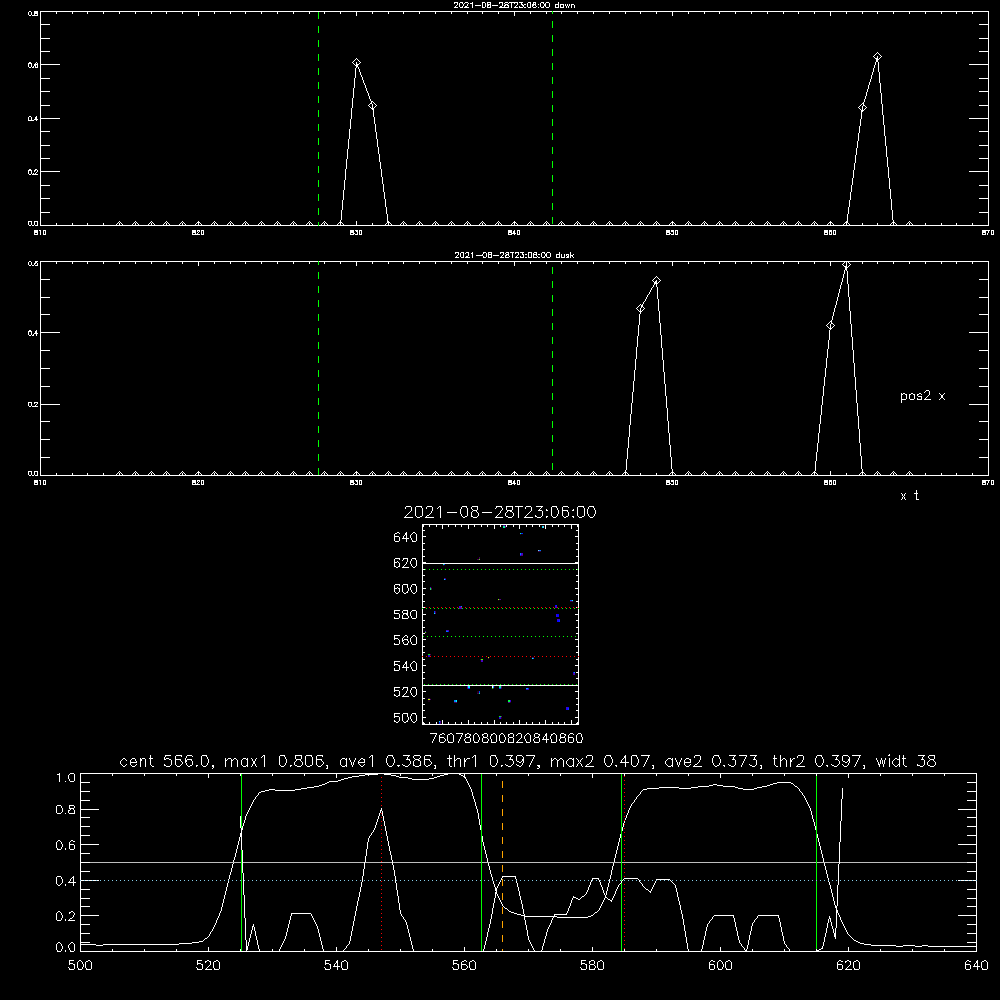Click bottom plot x-axis label 580
Viewport: 1000px width, 1000px height.
coord(592,966)
